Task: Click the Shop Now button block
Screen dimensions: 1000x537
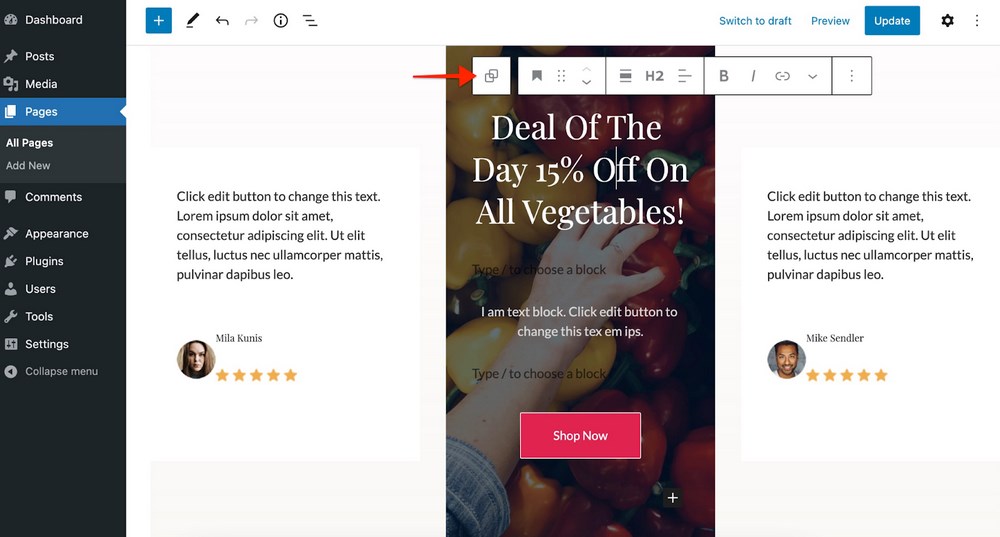Action: tap(580, 436)
